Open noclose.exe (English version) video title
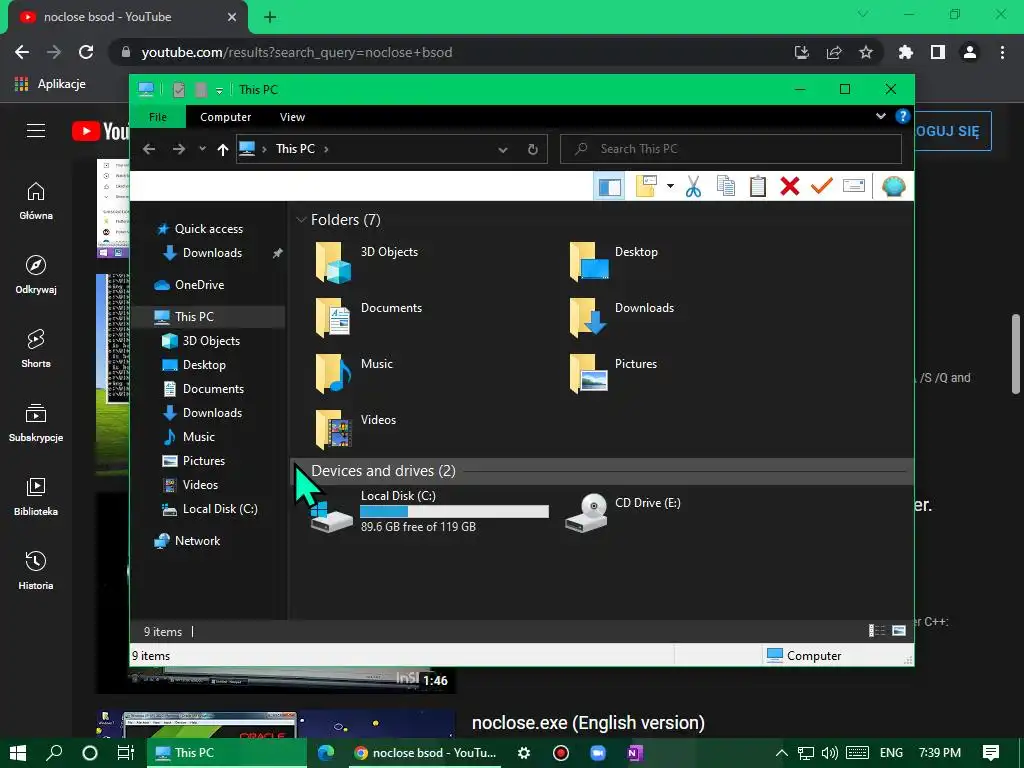1024x768 pixels. (588, 723)
